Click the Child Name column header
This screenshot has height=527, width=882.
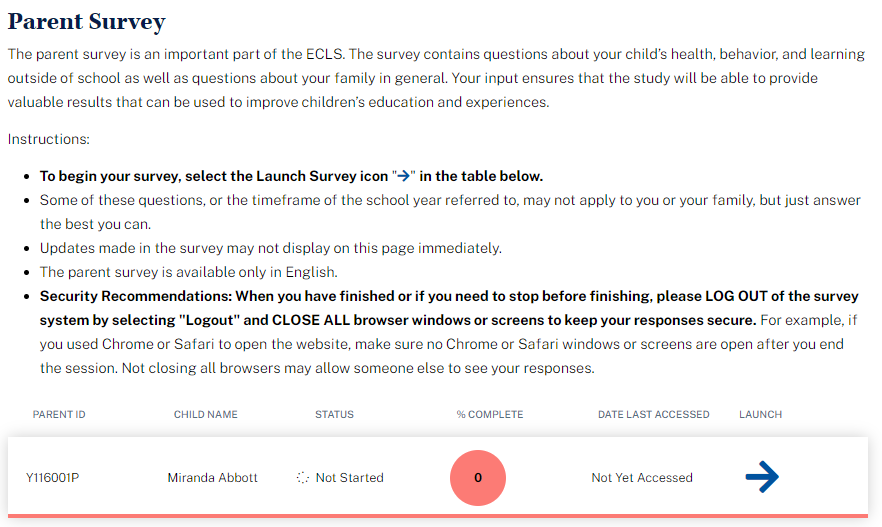[206, 414]
